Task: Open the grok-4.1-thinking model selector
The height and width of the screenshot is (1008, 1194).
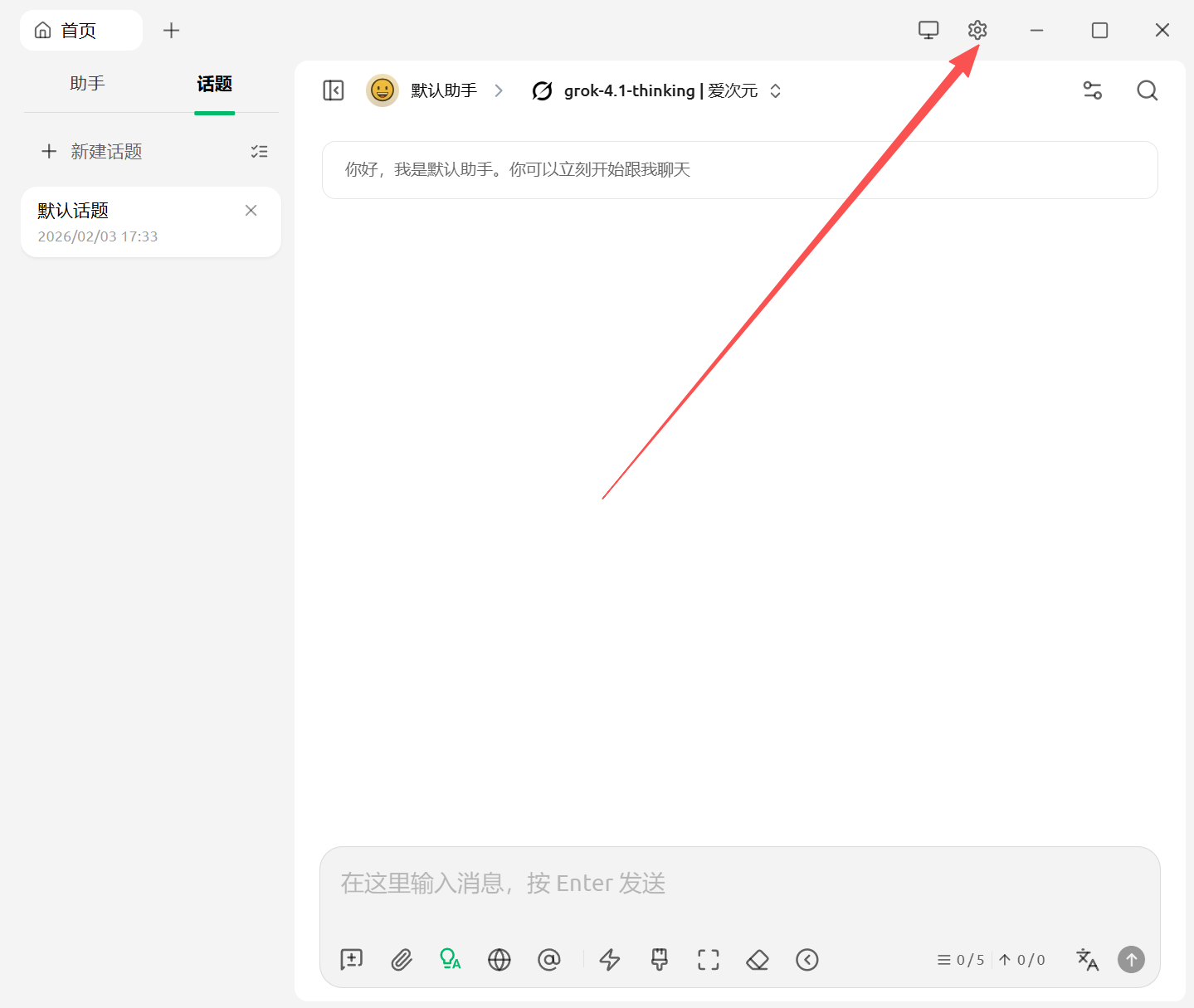Action: coord(656,90)
